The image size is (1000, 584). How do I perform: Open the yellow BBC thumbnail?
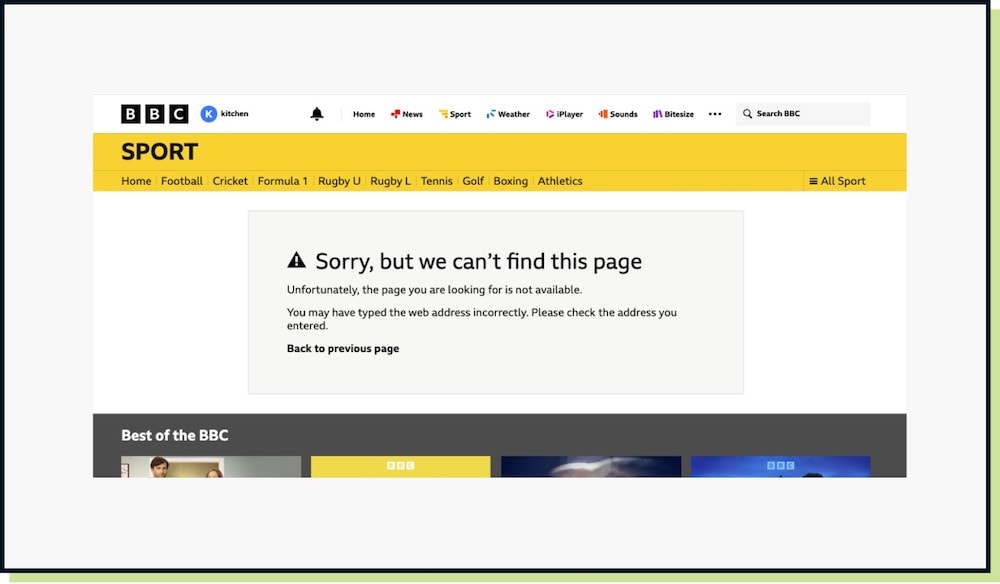click(x=401, y=467)
